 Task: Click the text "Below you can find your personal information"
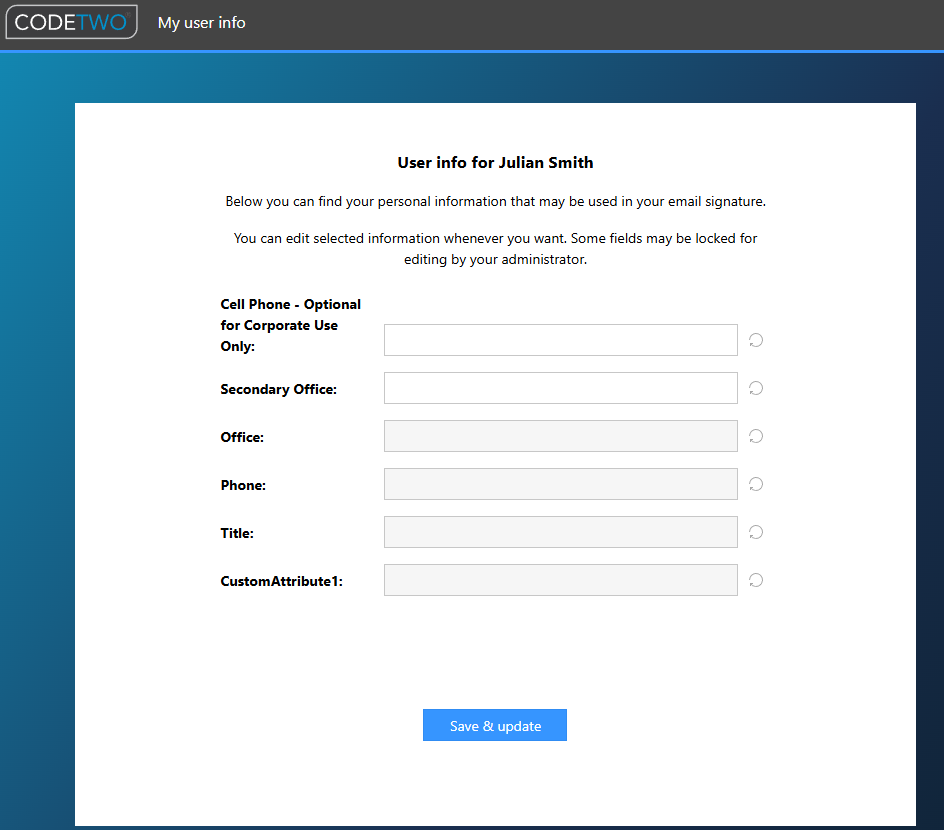click(x=367, y=202)
